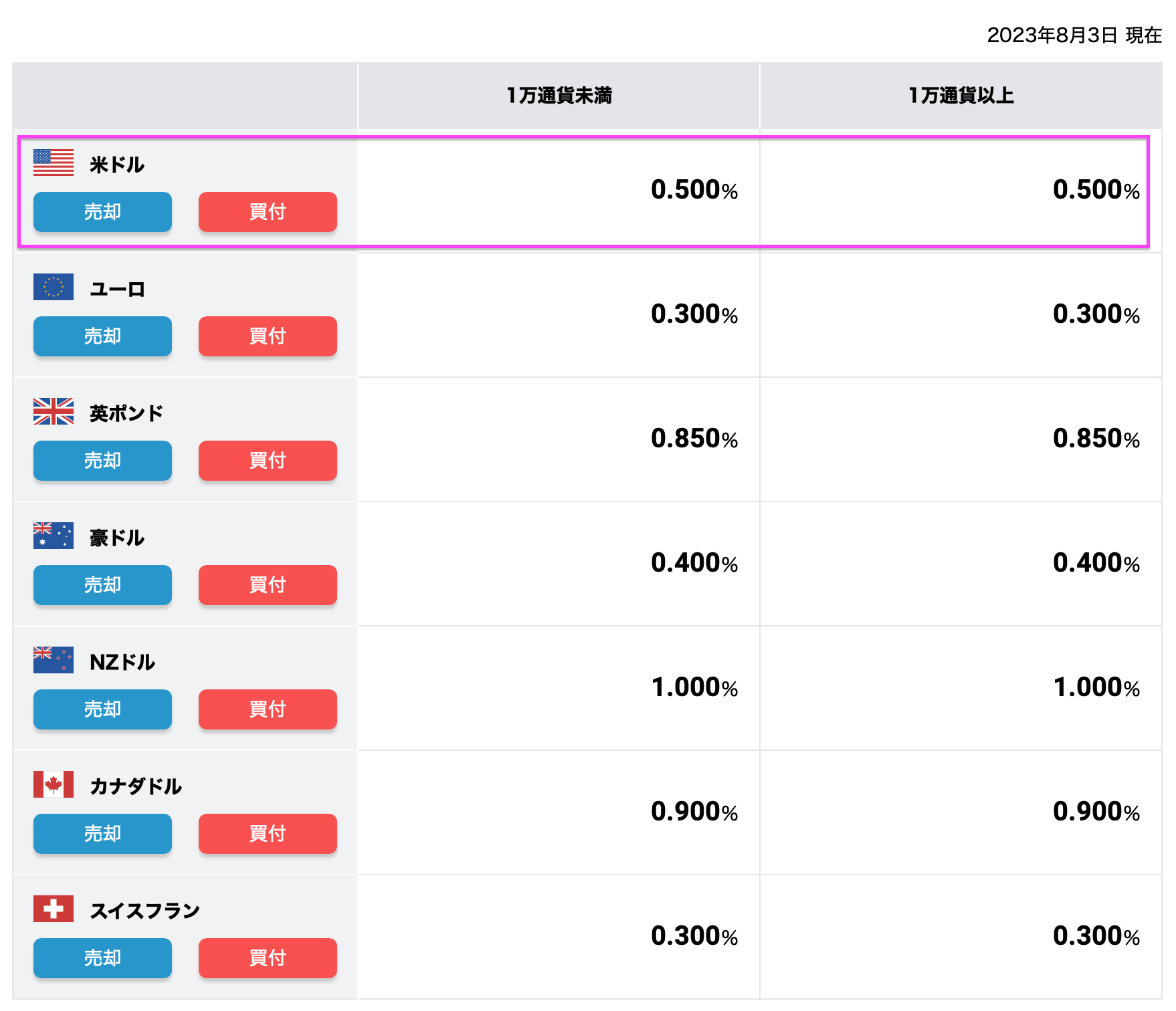Screen dimensions: 1176x1011
Task: Click the New Zealand flag beside NZドル
Action: coord(54,660)
